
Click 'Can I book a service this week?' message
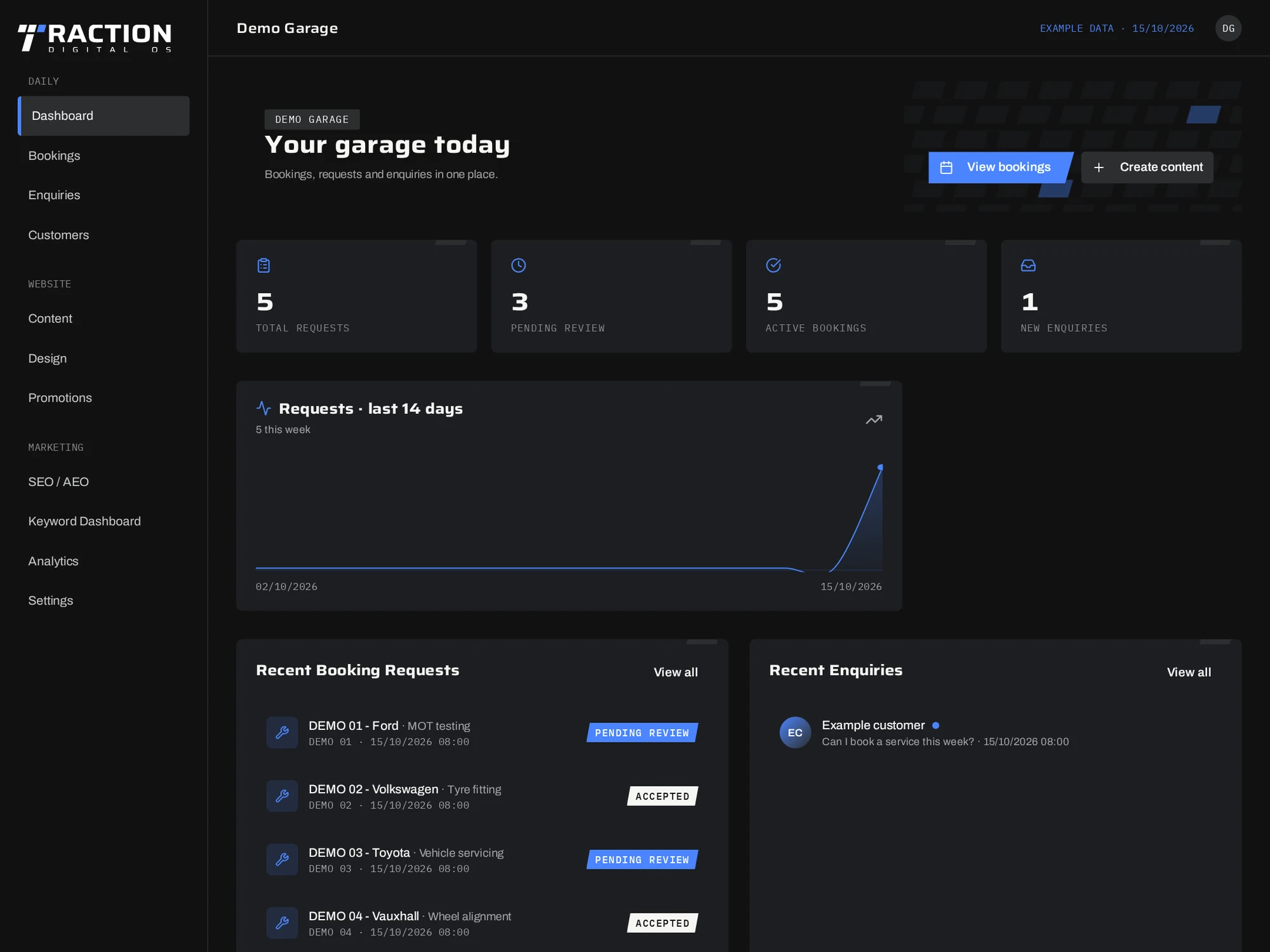(897, 742)
